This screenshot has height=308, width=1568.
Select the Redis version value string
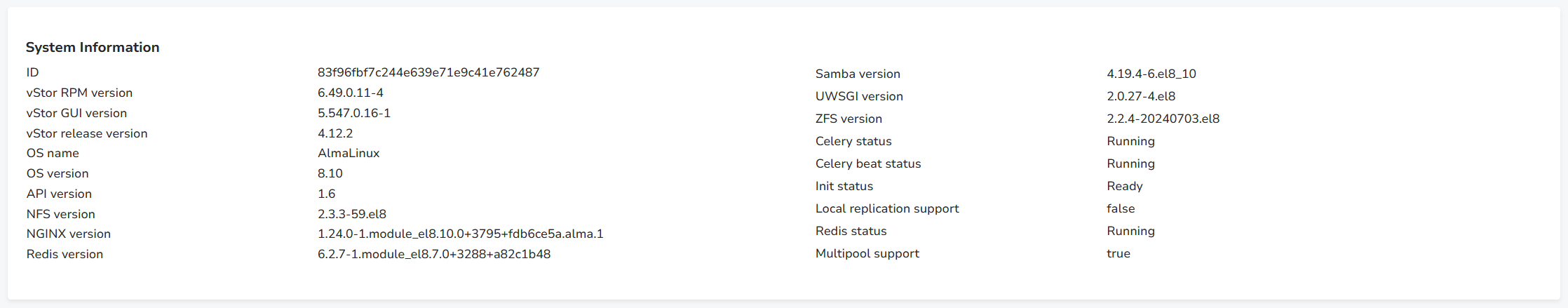click(433, 254)
